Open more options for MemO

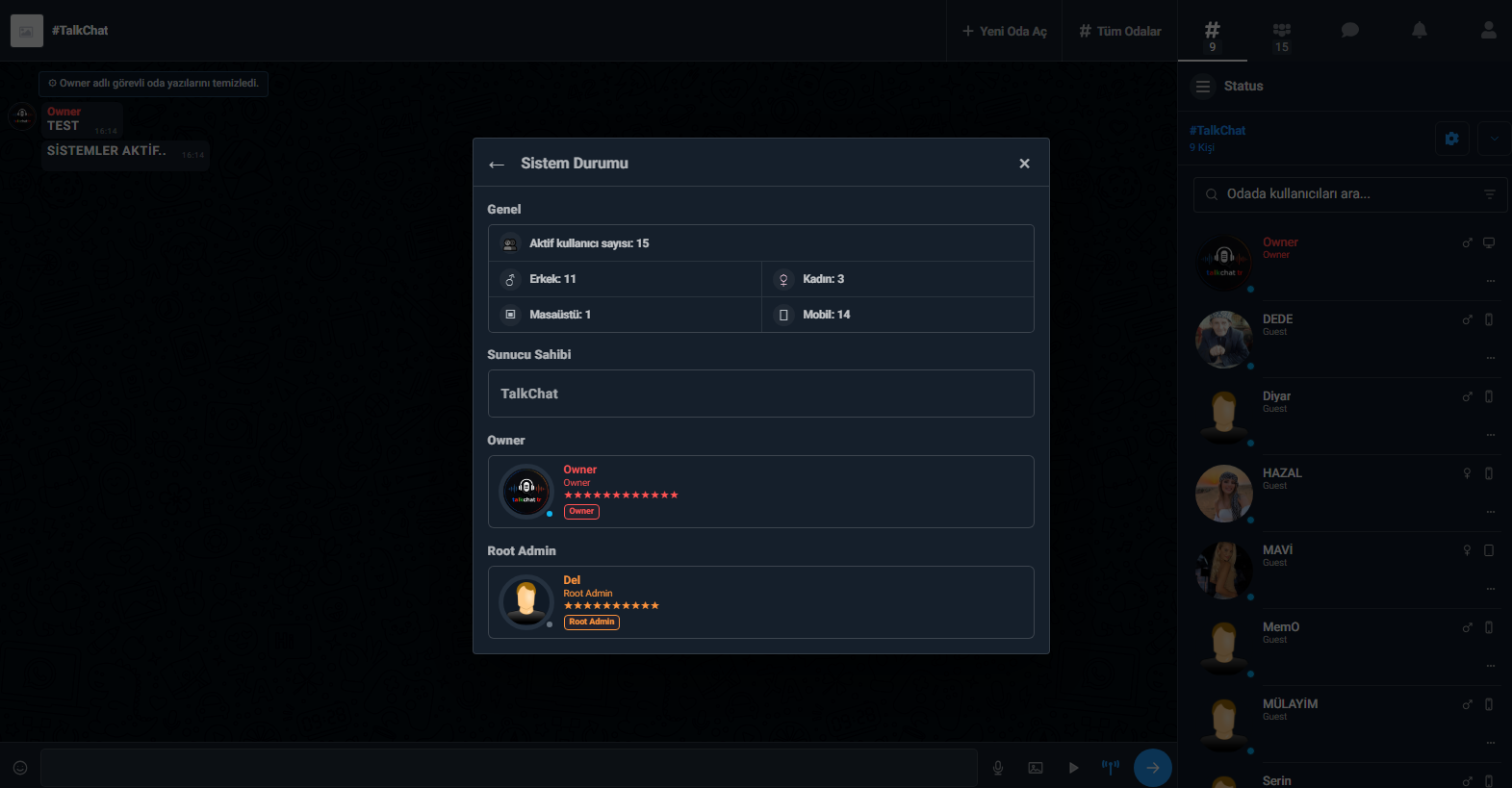click(1491, 666)
